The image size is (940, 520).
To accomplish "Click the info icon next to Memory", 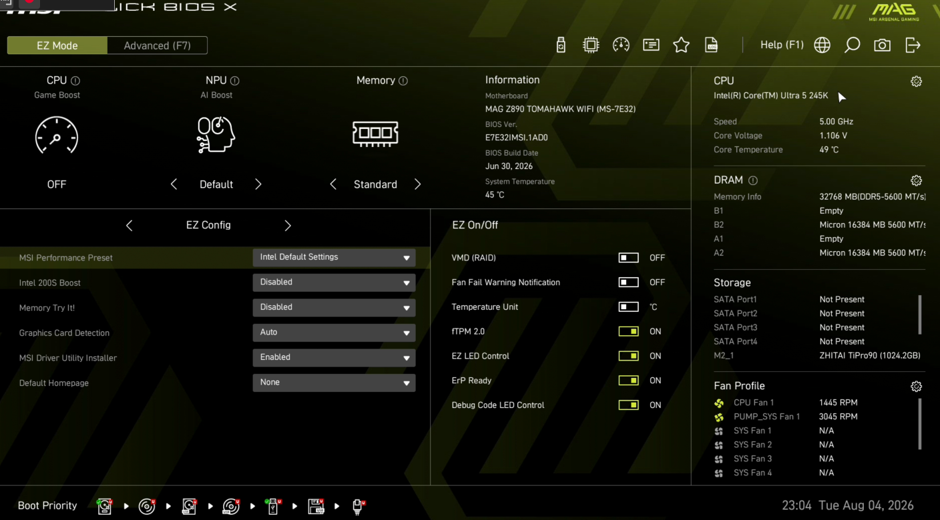I will (403, 80).
